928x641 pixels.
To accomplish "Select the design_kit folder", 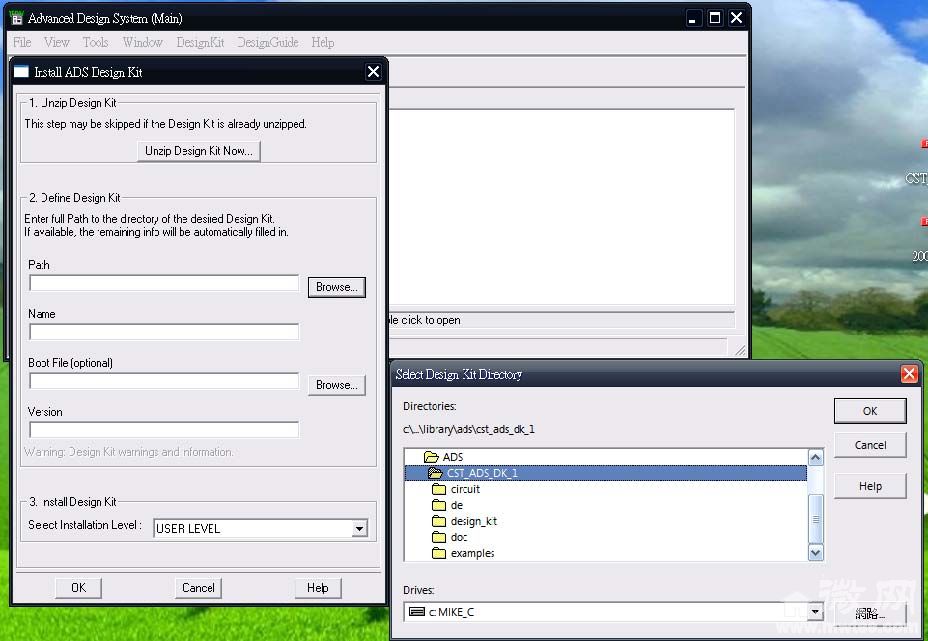I will 465,521.
